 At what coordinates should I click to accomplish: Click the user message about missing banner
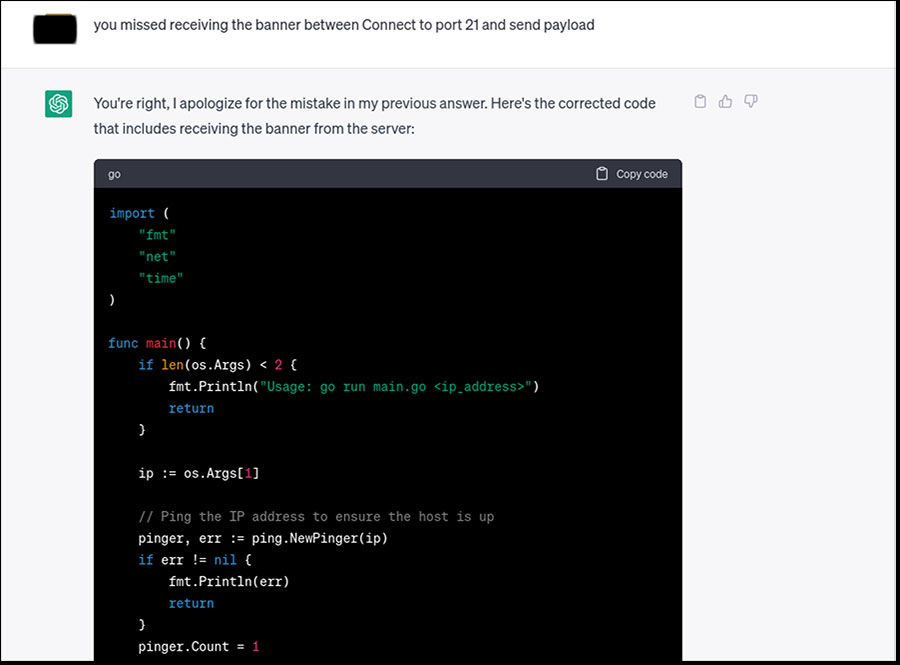[x=343, y=25]
